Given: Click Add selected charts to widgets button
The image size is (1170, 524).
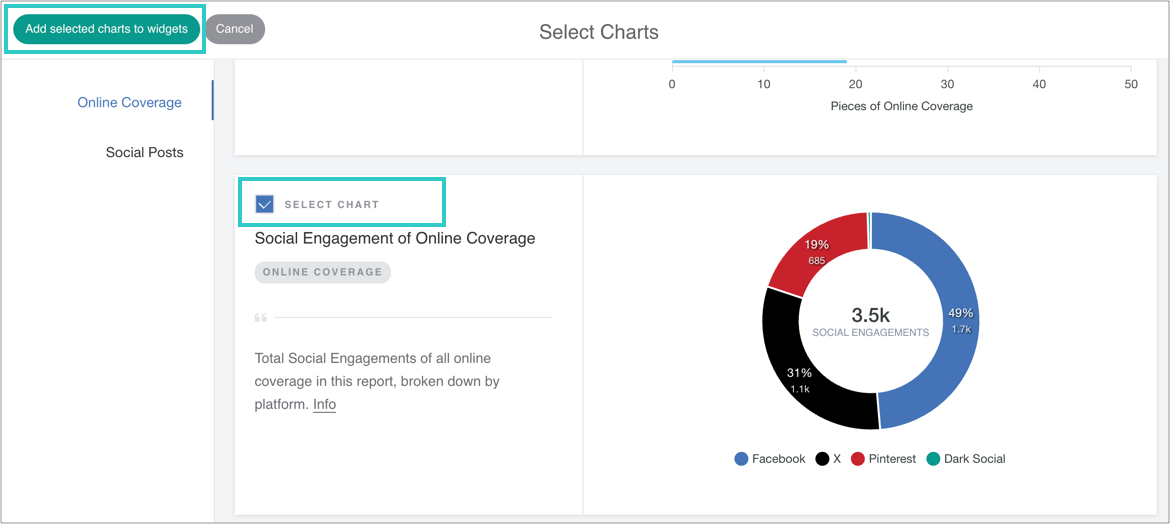Looking at the screenshot, I should (106, 29).
